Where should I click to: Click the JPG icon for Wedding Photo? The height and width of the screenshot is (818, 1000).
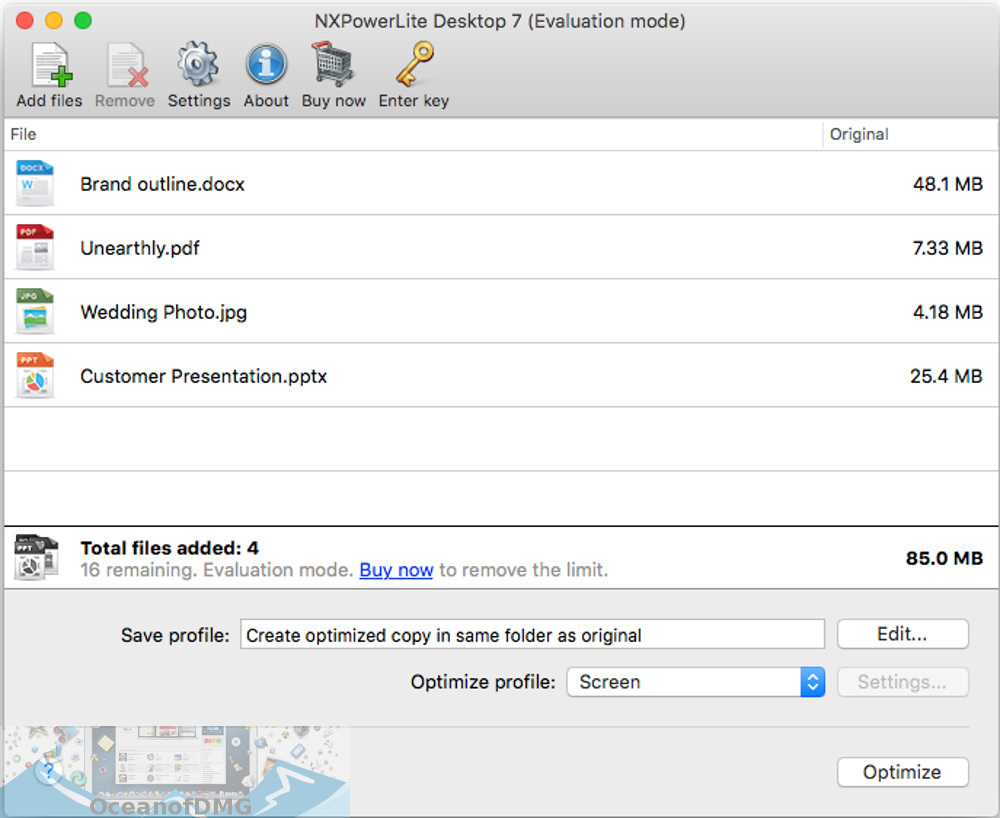(34, 311)
